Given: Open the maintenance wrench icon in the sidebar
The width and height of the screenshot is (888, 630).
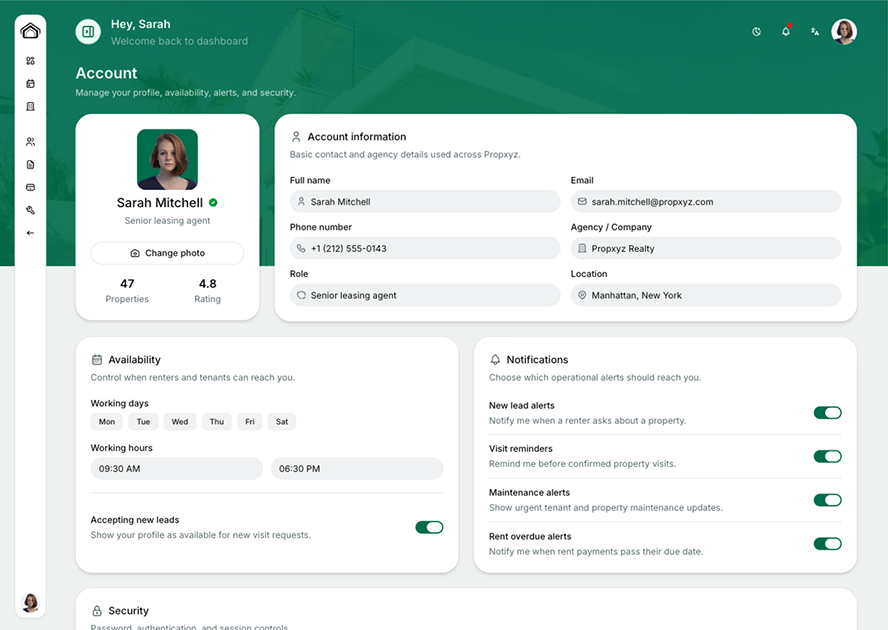Looking at the screenshot, I should point(31,210).
